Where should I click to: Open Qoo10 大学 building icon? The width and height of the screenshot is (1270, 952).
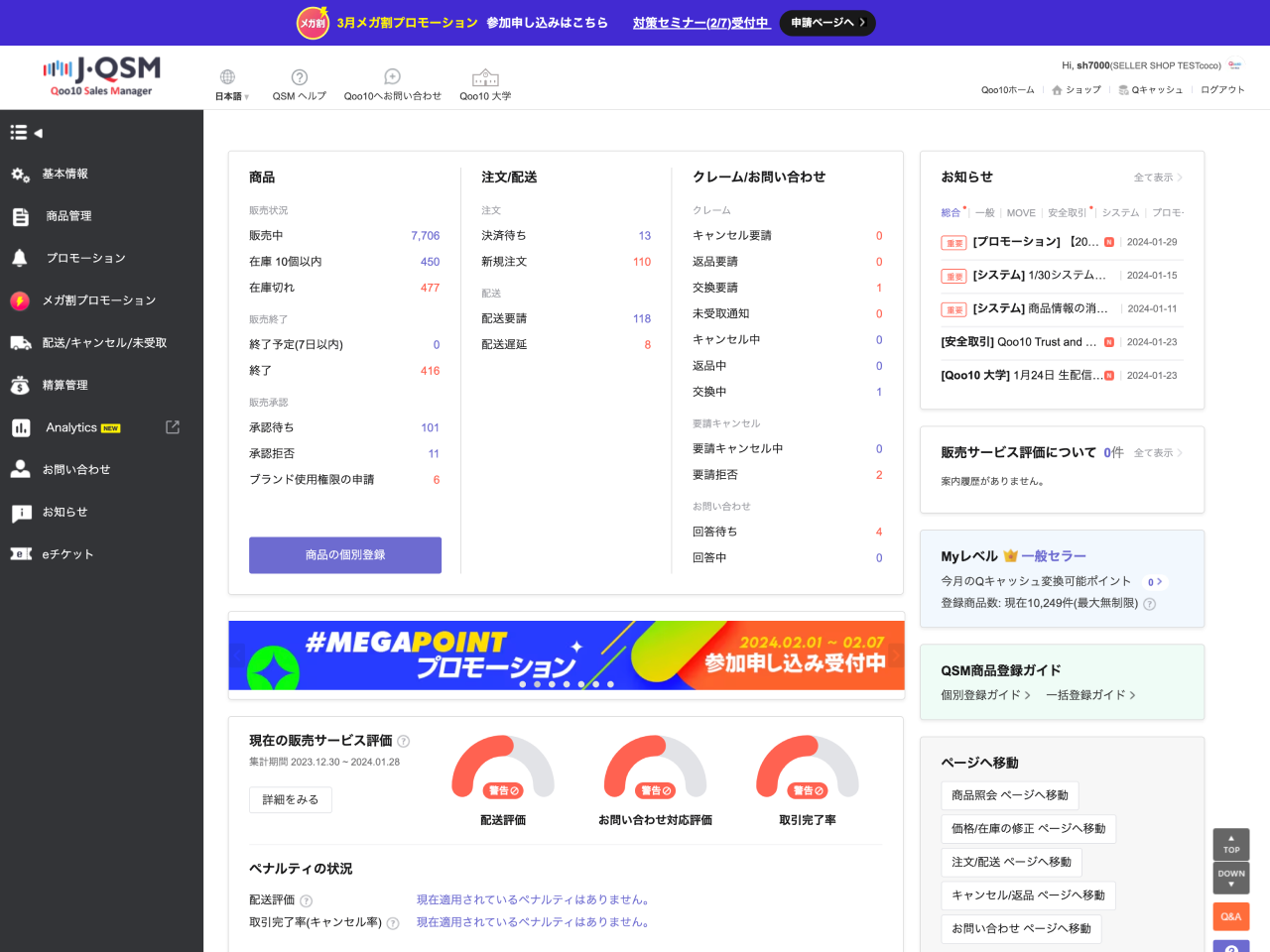click(485, 77)
